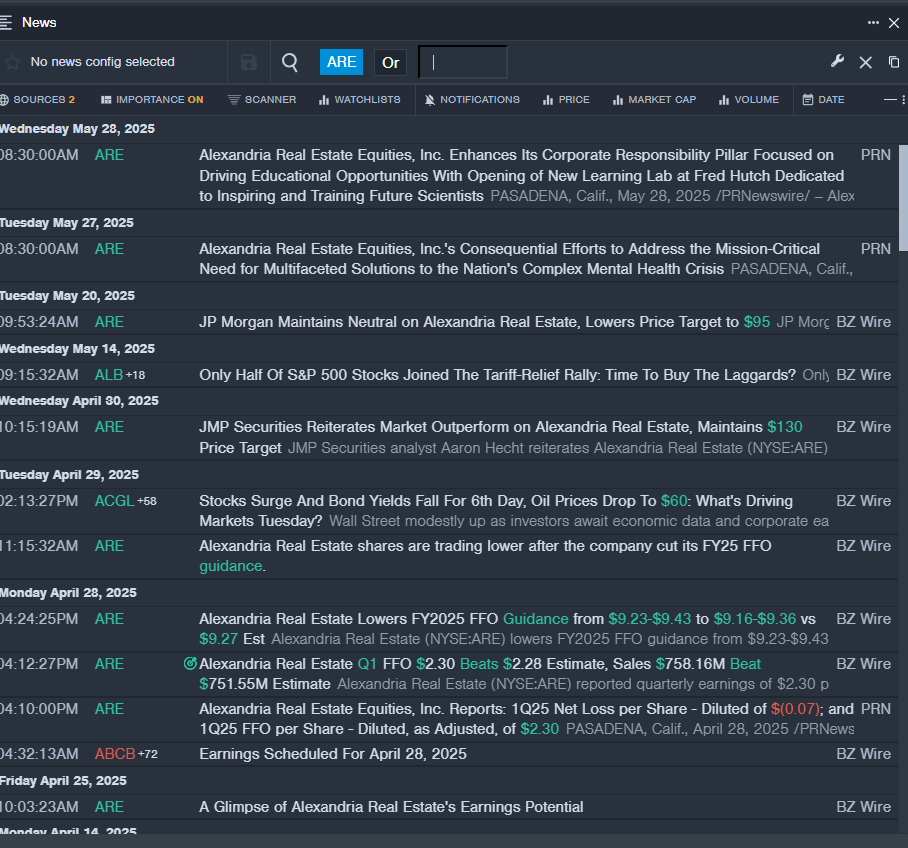908x848 pixels.
Task: Duplicate the news window with the copy icon
Action: coord(894,62)
